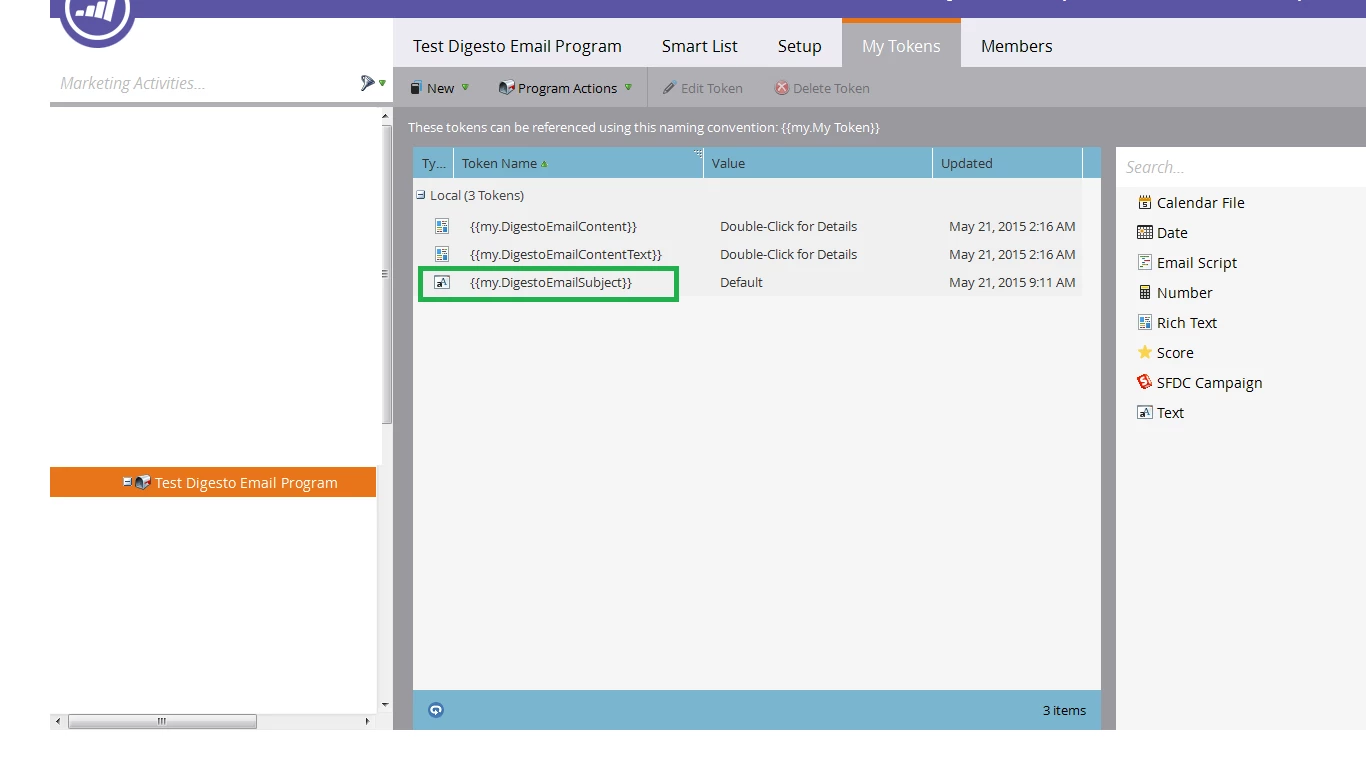Collapse the Test Digesto Email Program tree node

pyautogui.click(x=127, y=482)
